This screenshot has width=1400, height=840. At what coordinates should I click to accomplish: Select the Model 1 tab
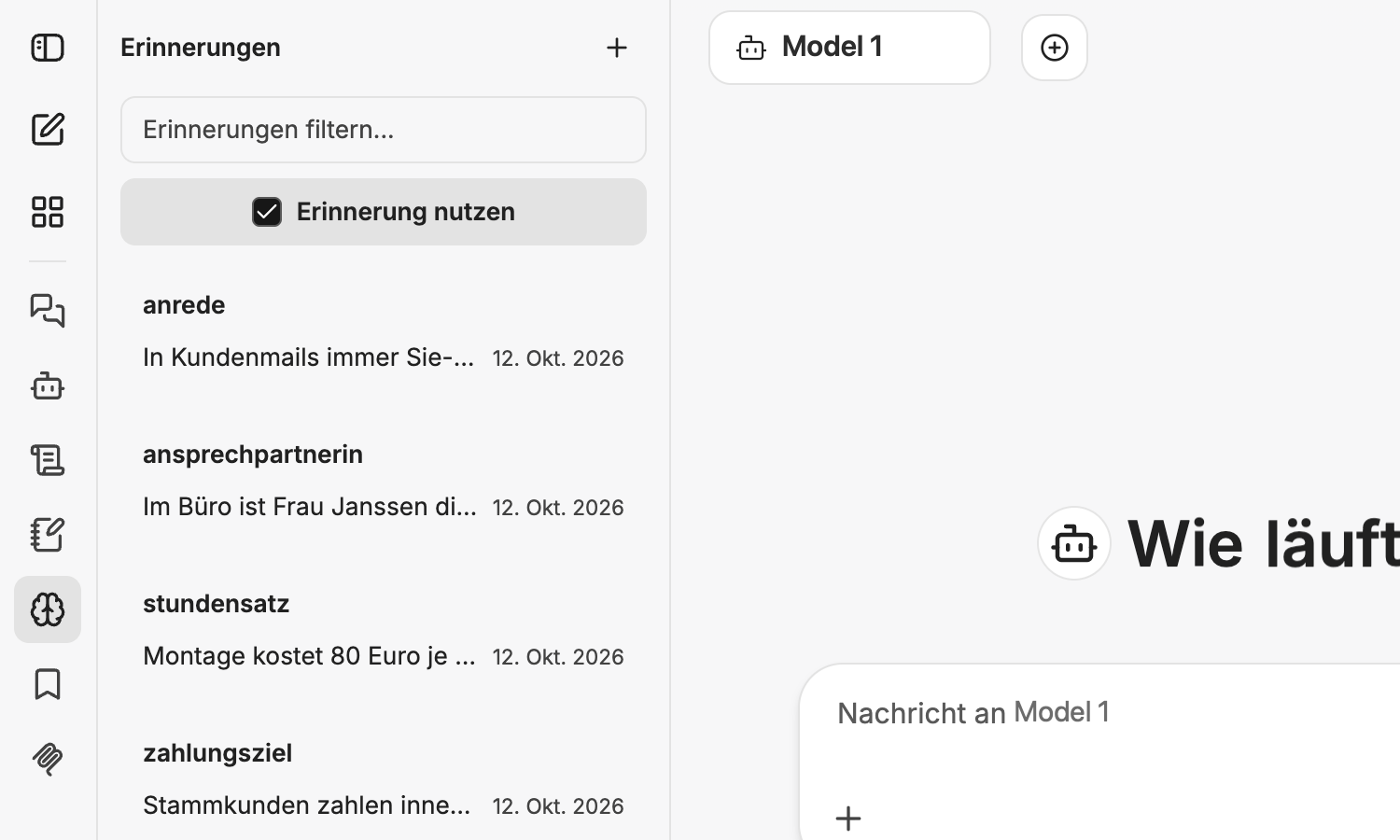pyautogui.click(x=849, y=48)
